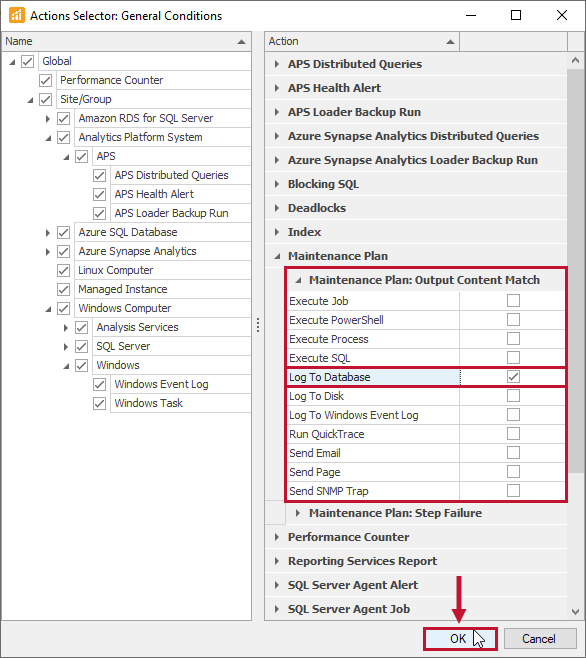
Task: Enable Run QuickTrace action checkbox
Action: [x=513, y=434]
